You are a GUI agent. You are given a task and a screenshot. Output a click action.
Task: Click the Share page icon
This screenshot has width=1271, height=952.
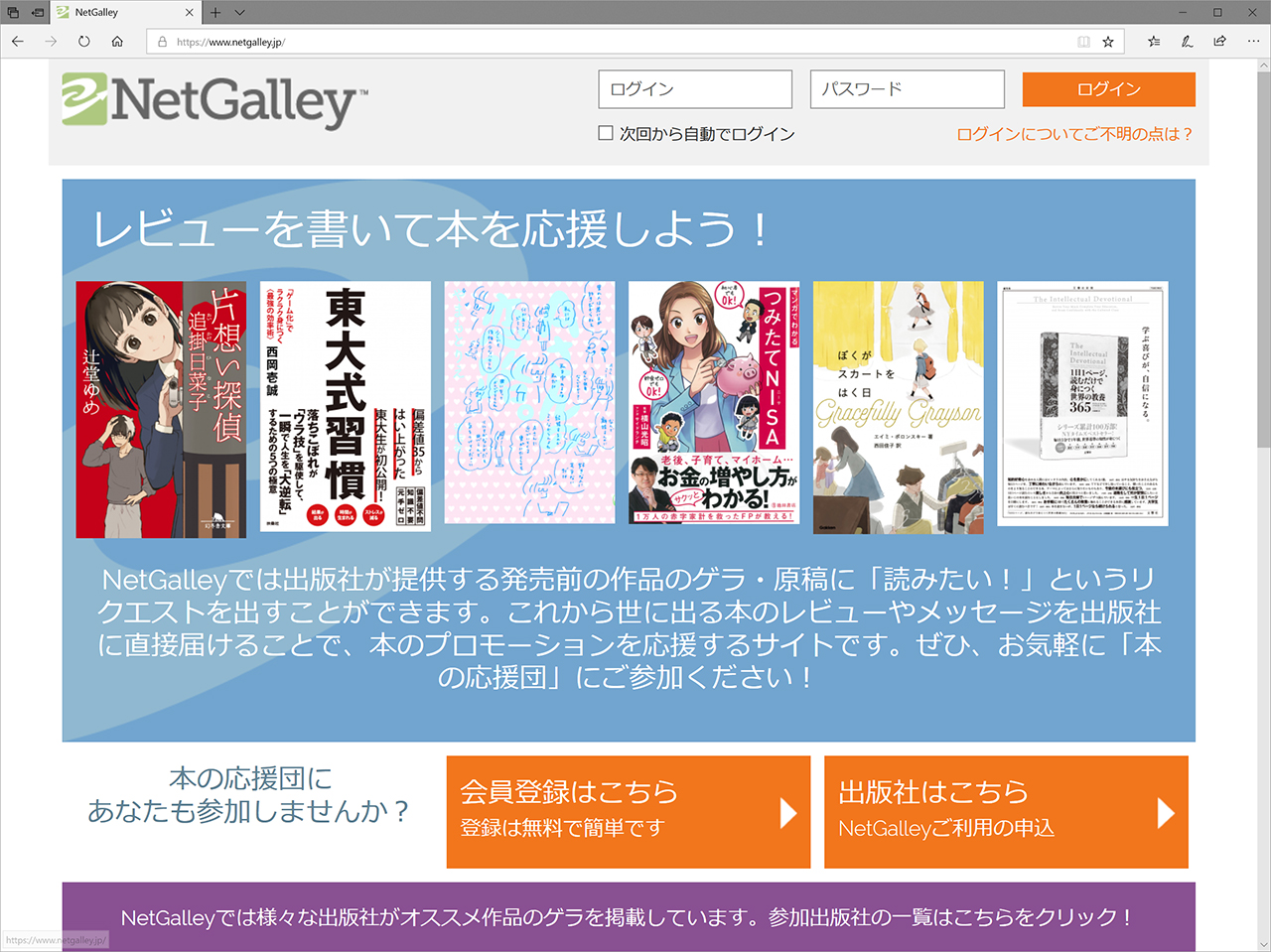click(x=1219, y=42)
